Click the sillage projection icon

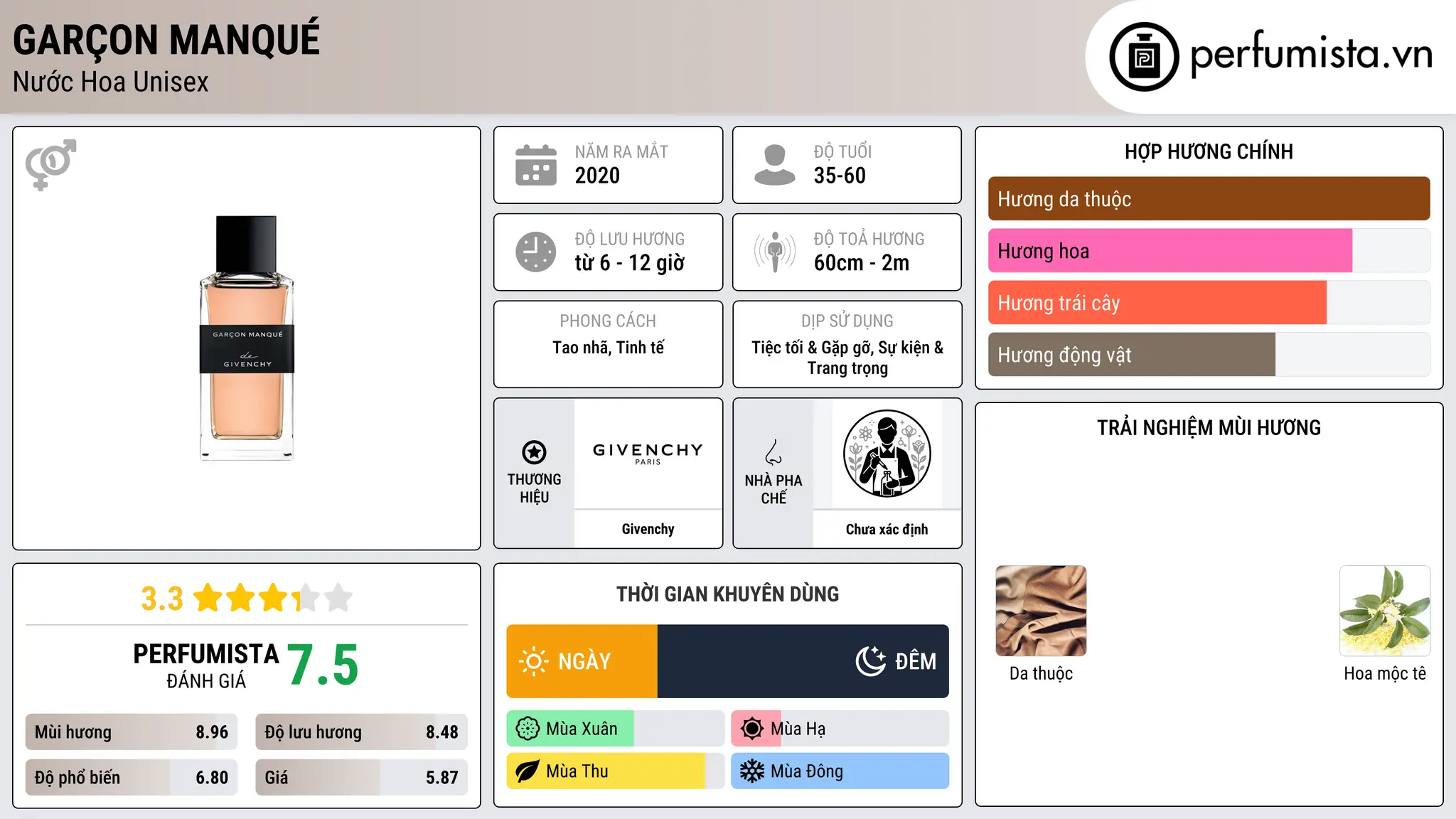coord(774,252)
